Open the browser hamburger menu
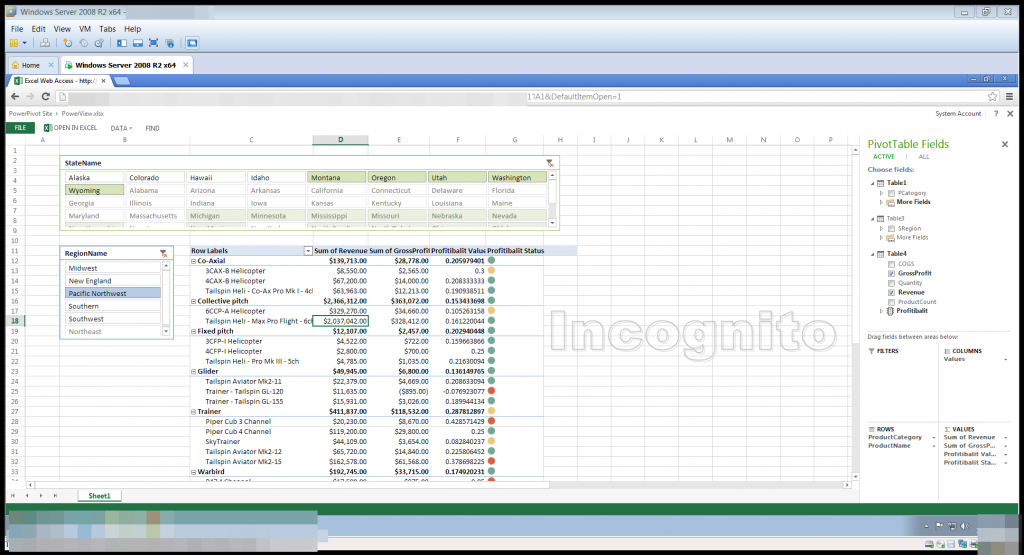Viewport: 1024px width, 555px height. tap(1010, 97)
